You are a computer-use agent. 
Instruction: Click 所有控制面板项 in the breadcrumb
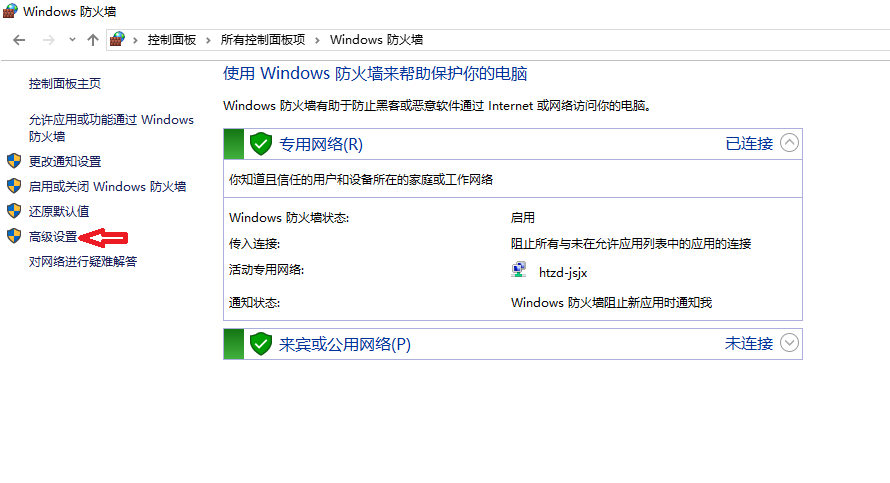click(x=263, y=40)
